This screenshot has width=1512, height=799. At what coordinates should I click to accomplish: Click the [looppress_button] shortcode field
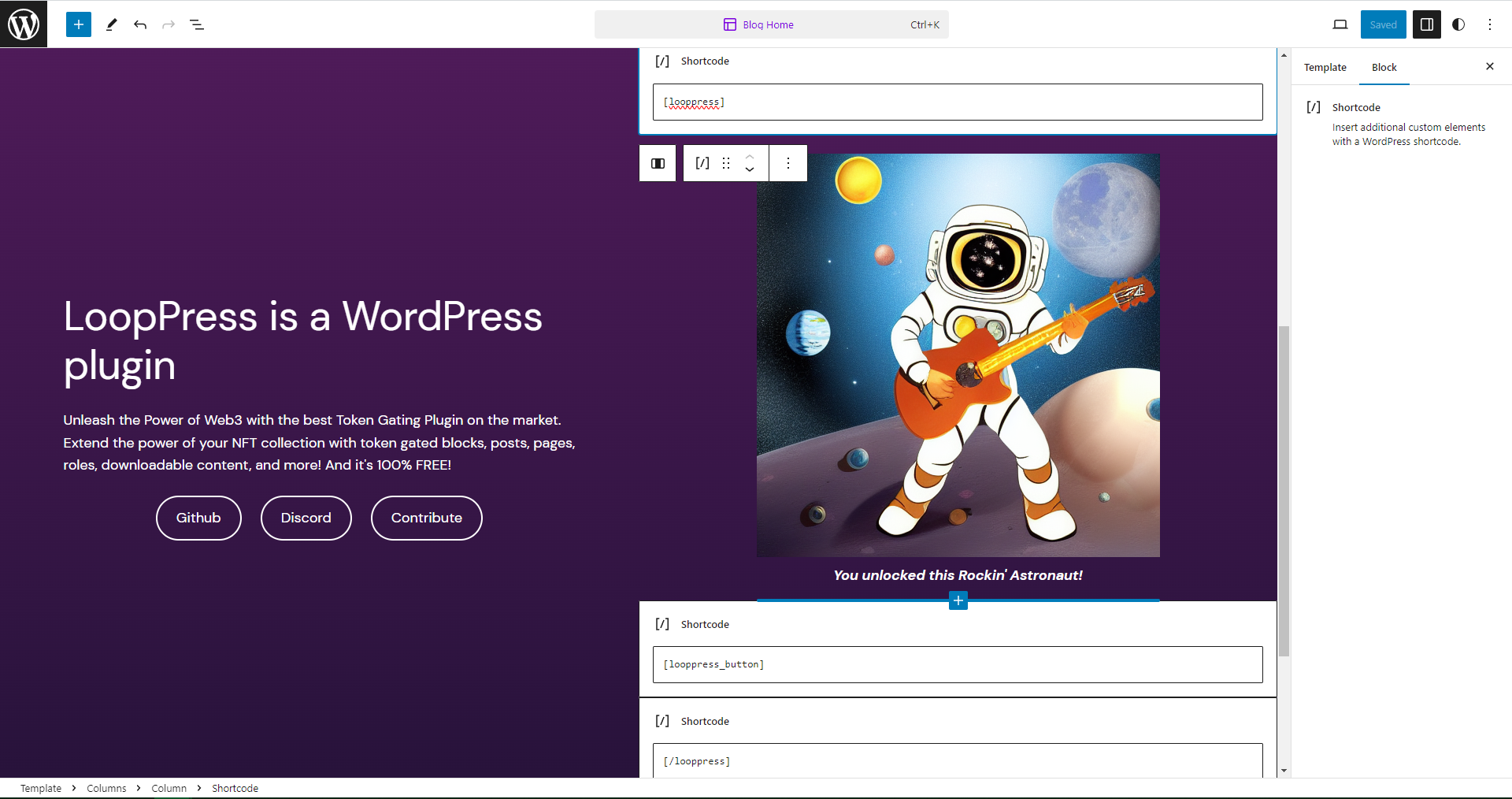pyautogui.click(x=958, y=664)
